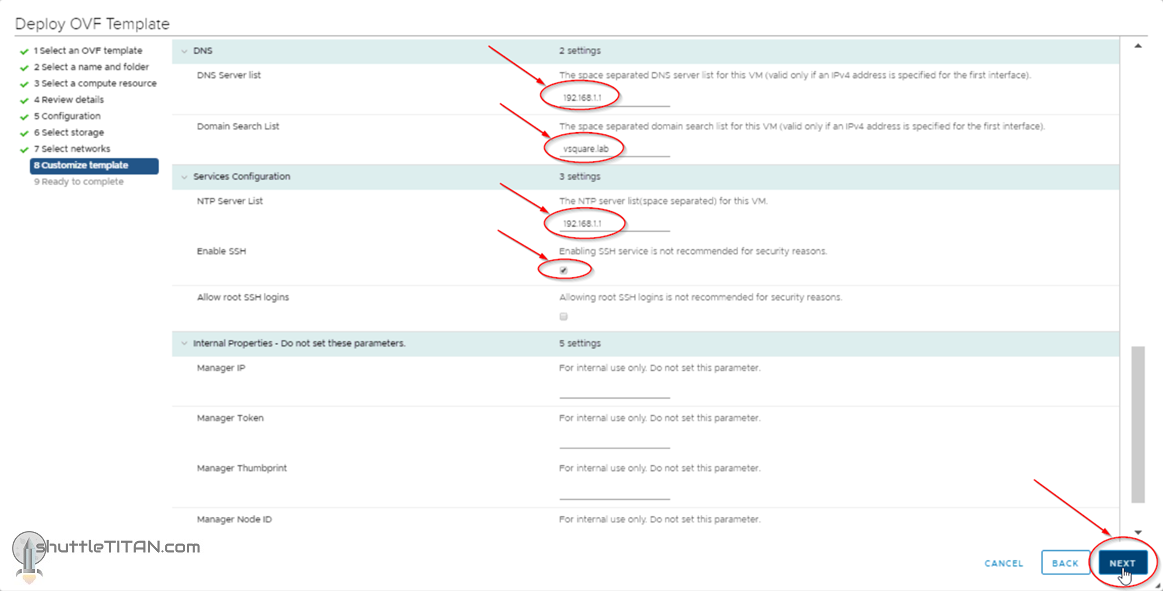
Task: Click green checkmark beside Select an OVF template
Action: coord(24,51)
